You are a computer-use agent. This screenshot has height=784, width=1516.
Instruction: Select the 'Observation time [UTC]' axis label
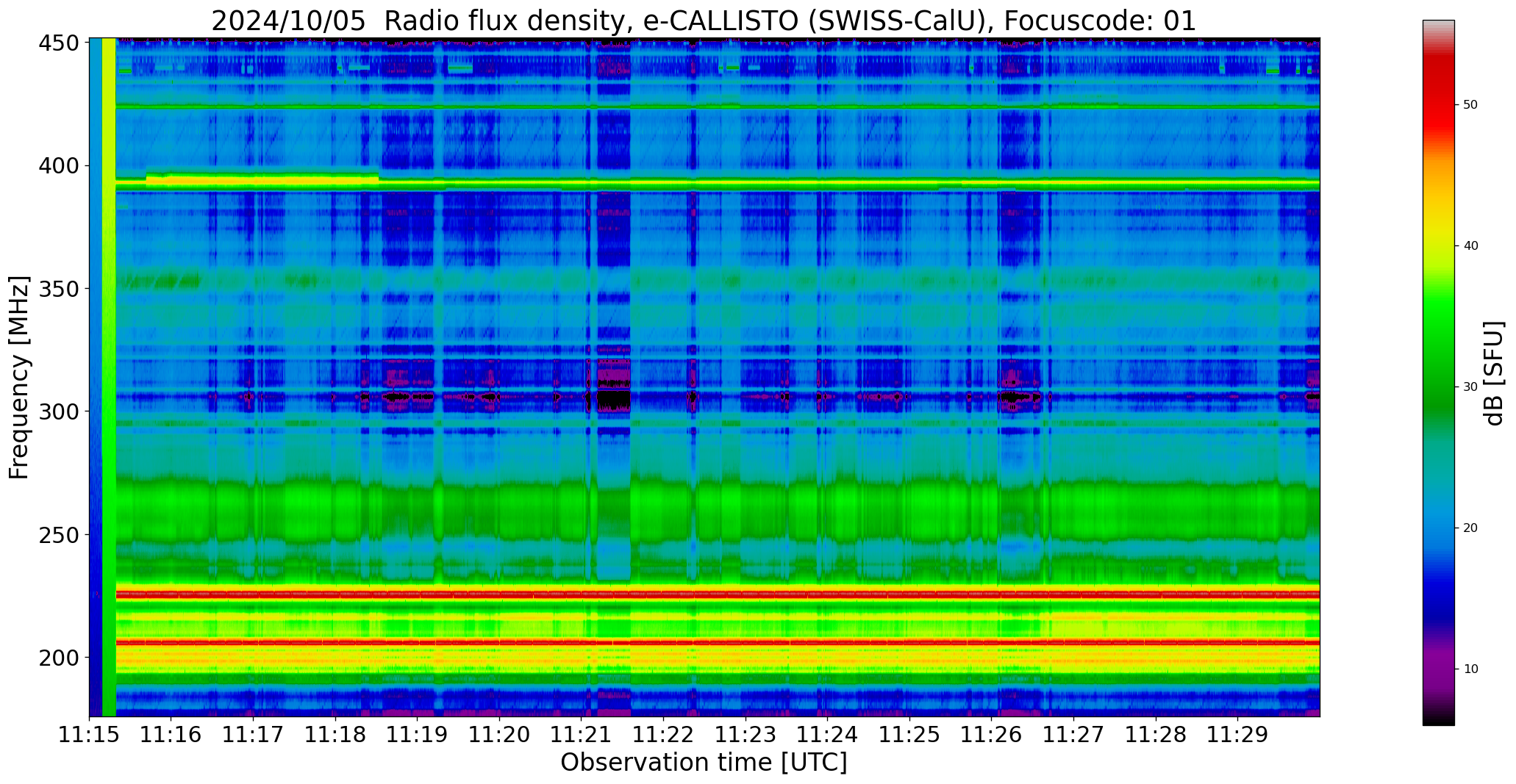tap(704, 762)
